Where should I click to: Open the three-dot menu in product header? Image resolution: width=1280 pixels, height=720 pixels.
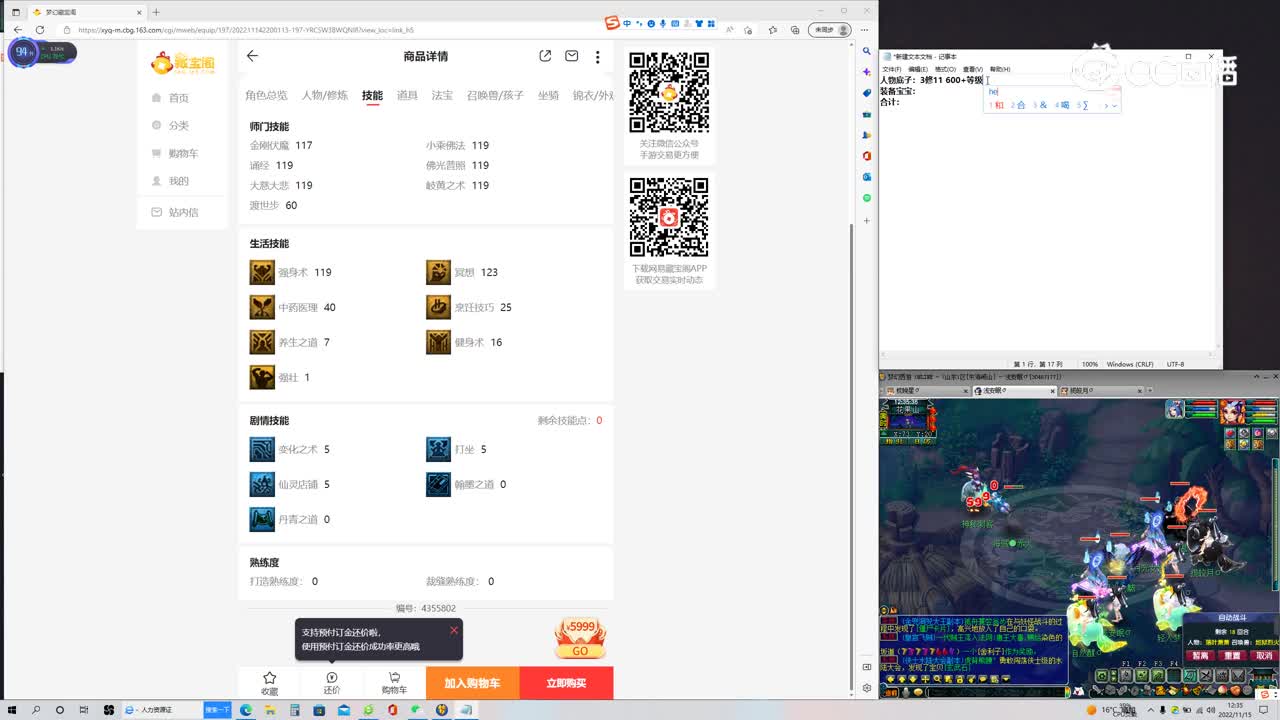coord(597,56)
